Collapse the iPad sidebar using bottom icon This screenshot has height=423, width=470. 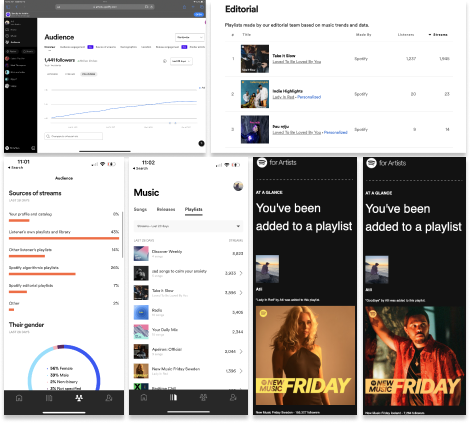pos(33,148)
